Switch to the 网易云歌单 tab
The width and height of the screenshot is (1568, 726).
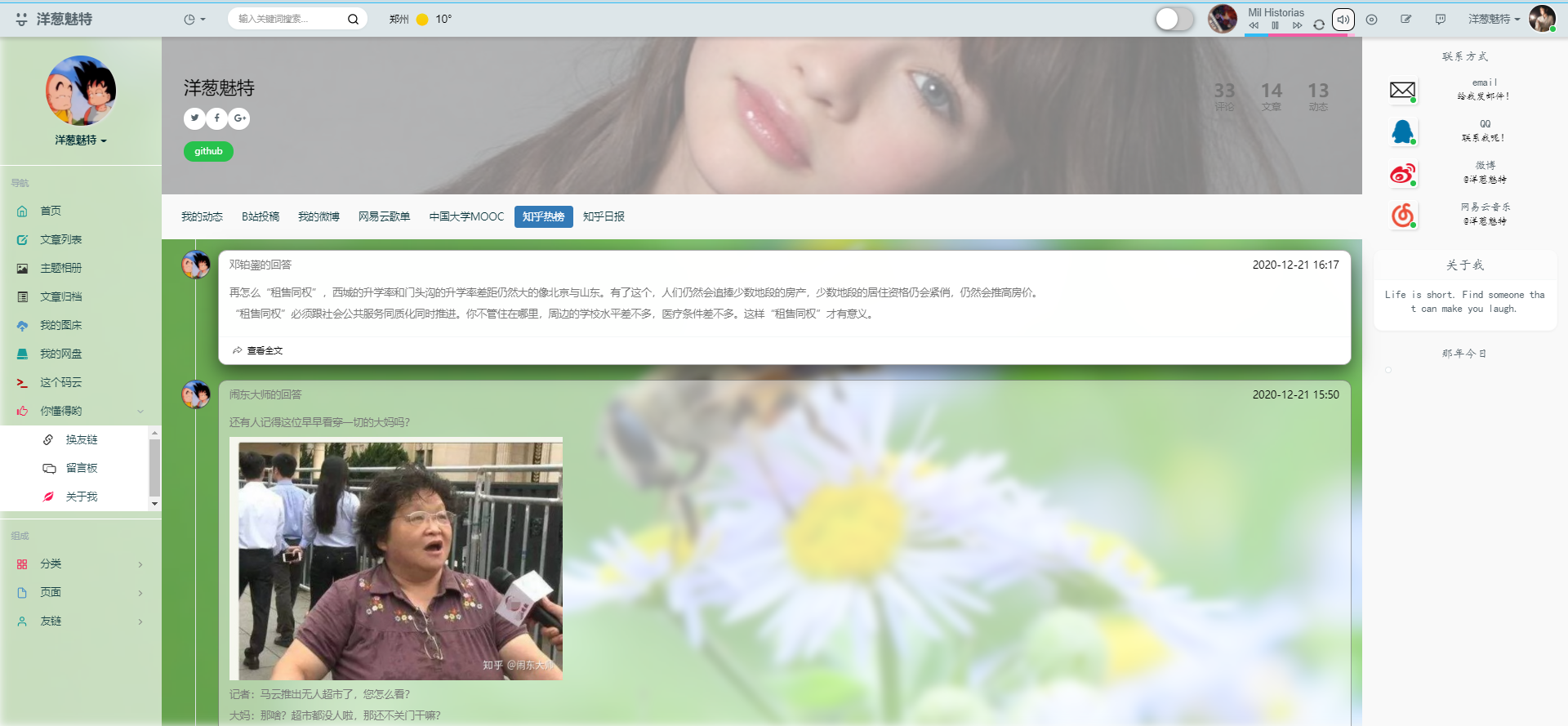tap(384, 216)
